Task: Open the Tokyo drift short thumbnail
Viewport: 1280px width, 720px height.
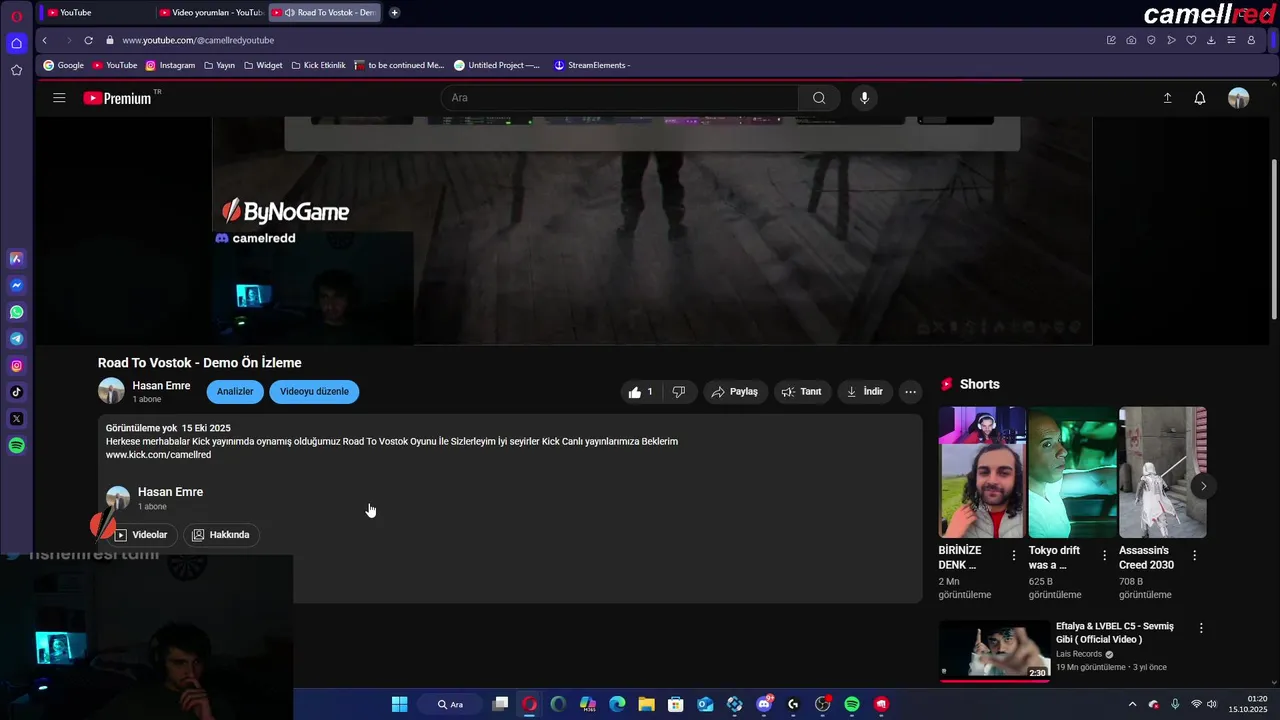Action: coord(1072,472)
